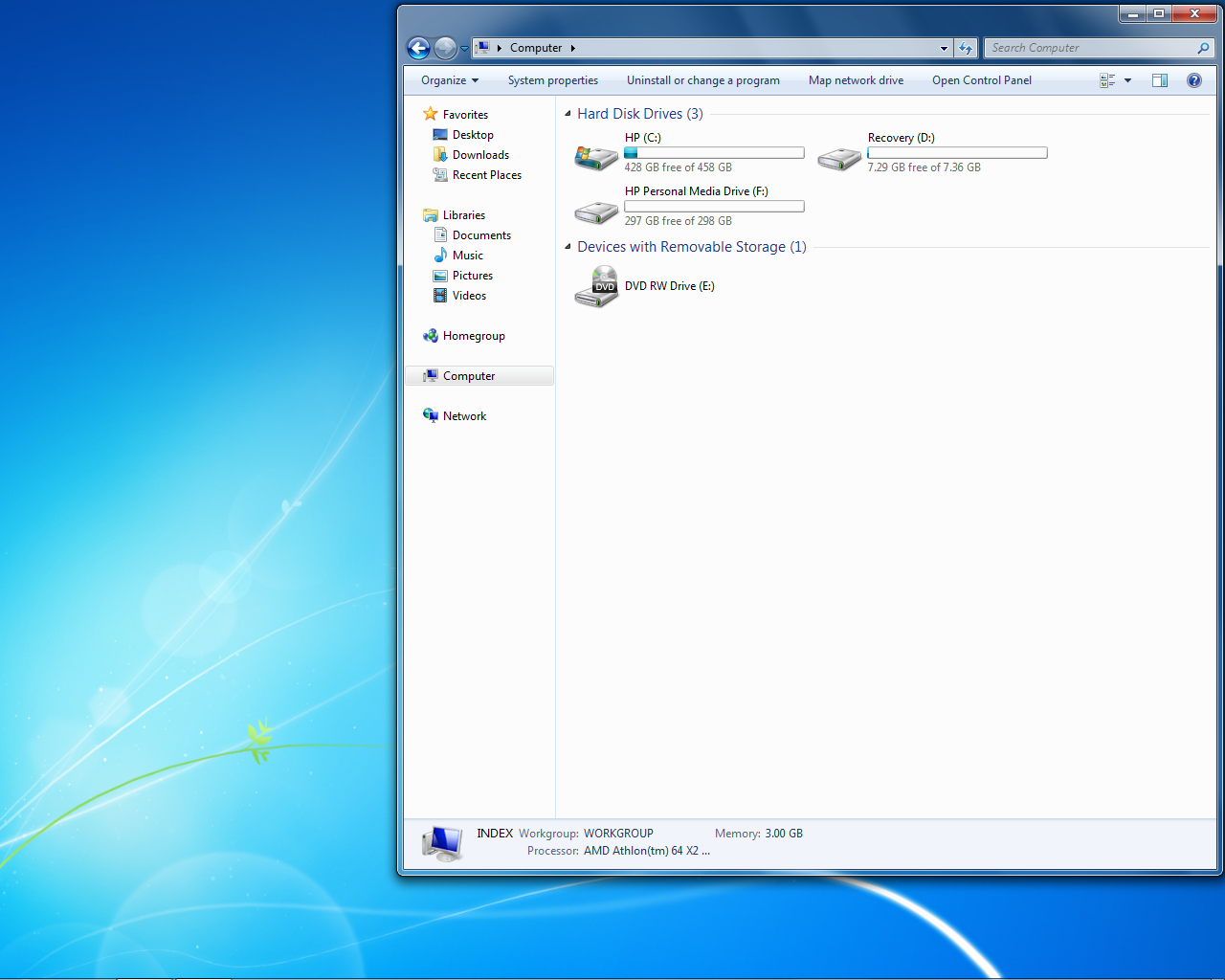The height and width of the screenshot is (980, 1225).
Task: Click Open Control Panel button
Action: tap(981, 80)
